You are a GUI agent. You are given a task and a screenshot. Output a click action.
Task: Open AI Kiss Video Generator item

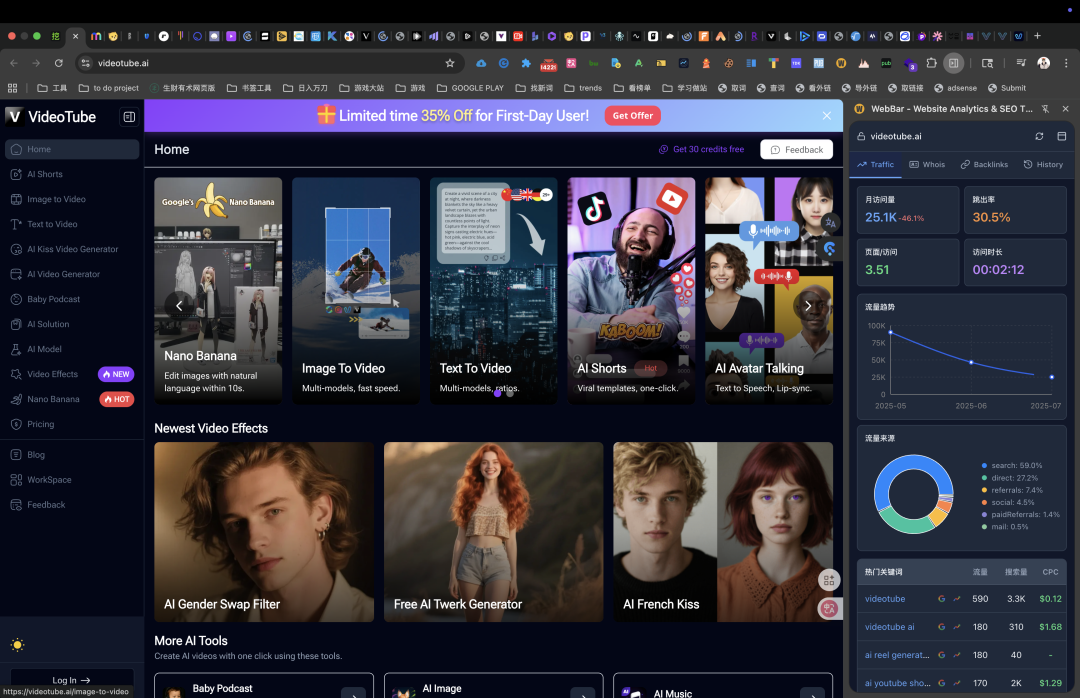[72, 249]
